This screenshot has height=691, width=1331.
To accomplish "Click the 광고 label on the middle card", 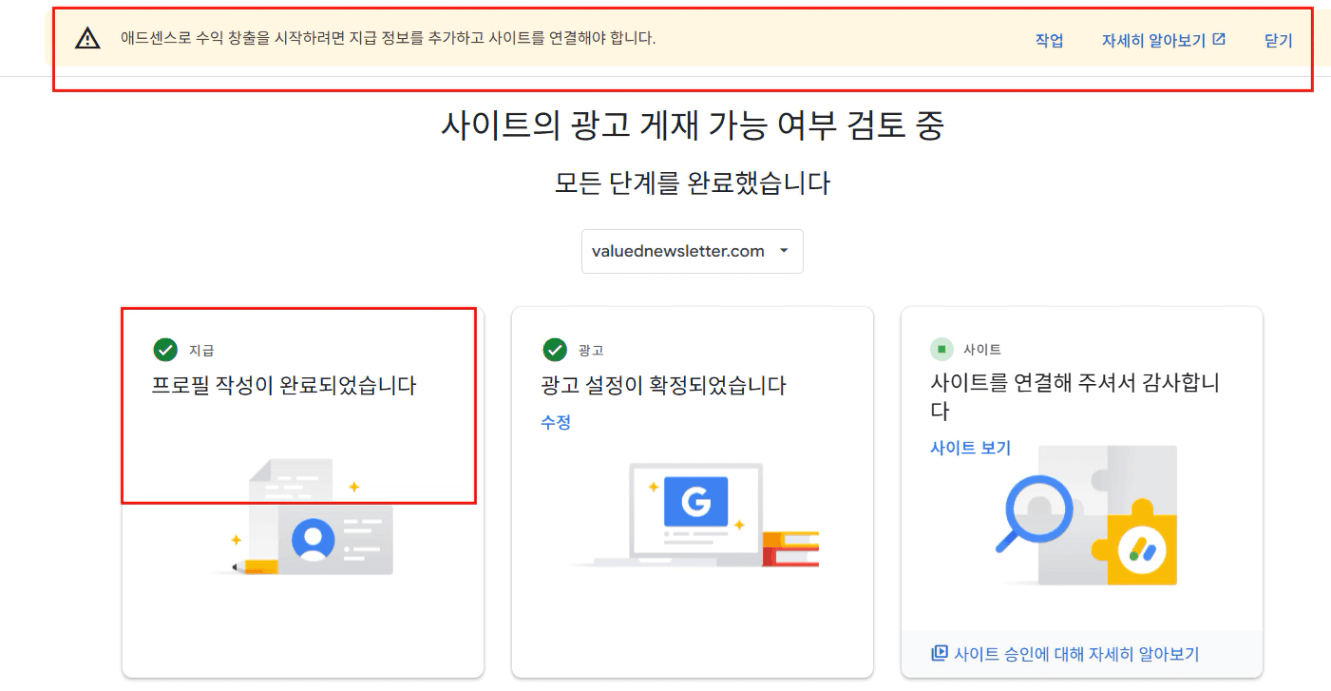I will [x=590, y=351].
